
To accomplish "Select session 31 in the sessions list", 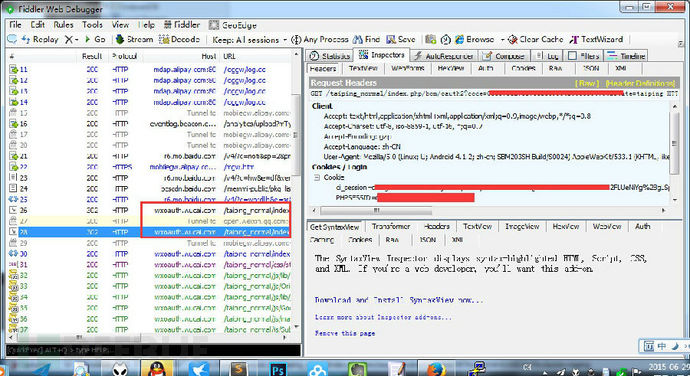I will [x=150, y=265].
